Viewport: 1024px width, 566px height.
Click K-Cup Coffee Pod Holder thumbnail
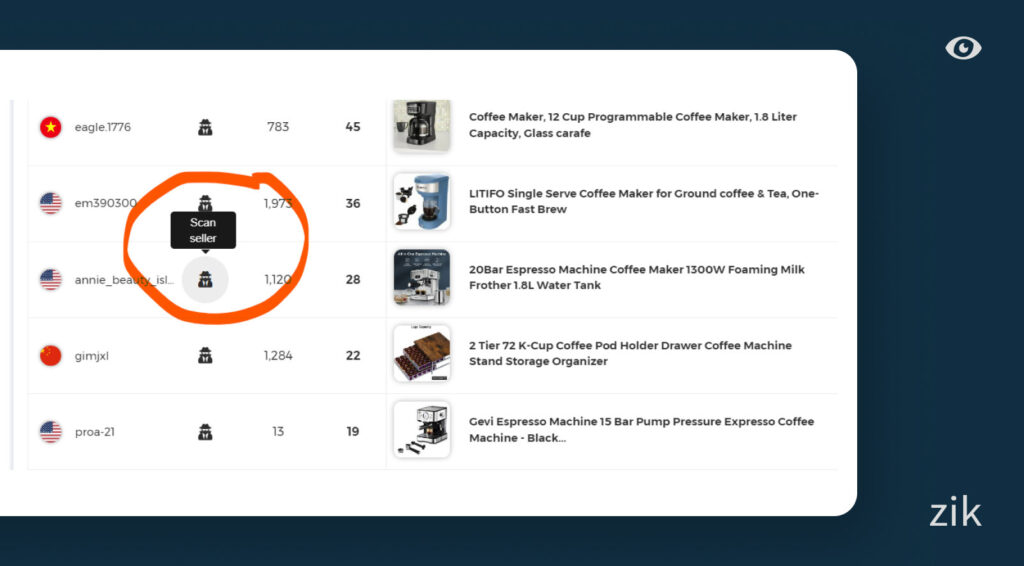pyautogui.click(x=421, y=354)
